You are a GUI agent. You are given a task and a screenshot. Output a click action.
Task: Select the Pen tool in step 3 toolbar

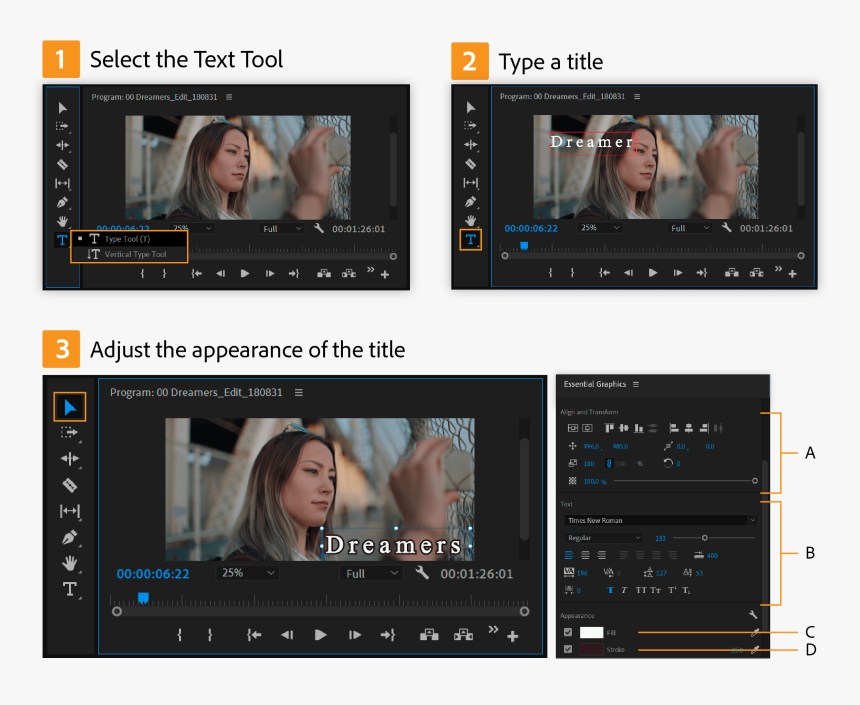[x=70, y=537]
